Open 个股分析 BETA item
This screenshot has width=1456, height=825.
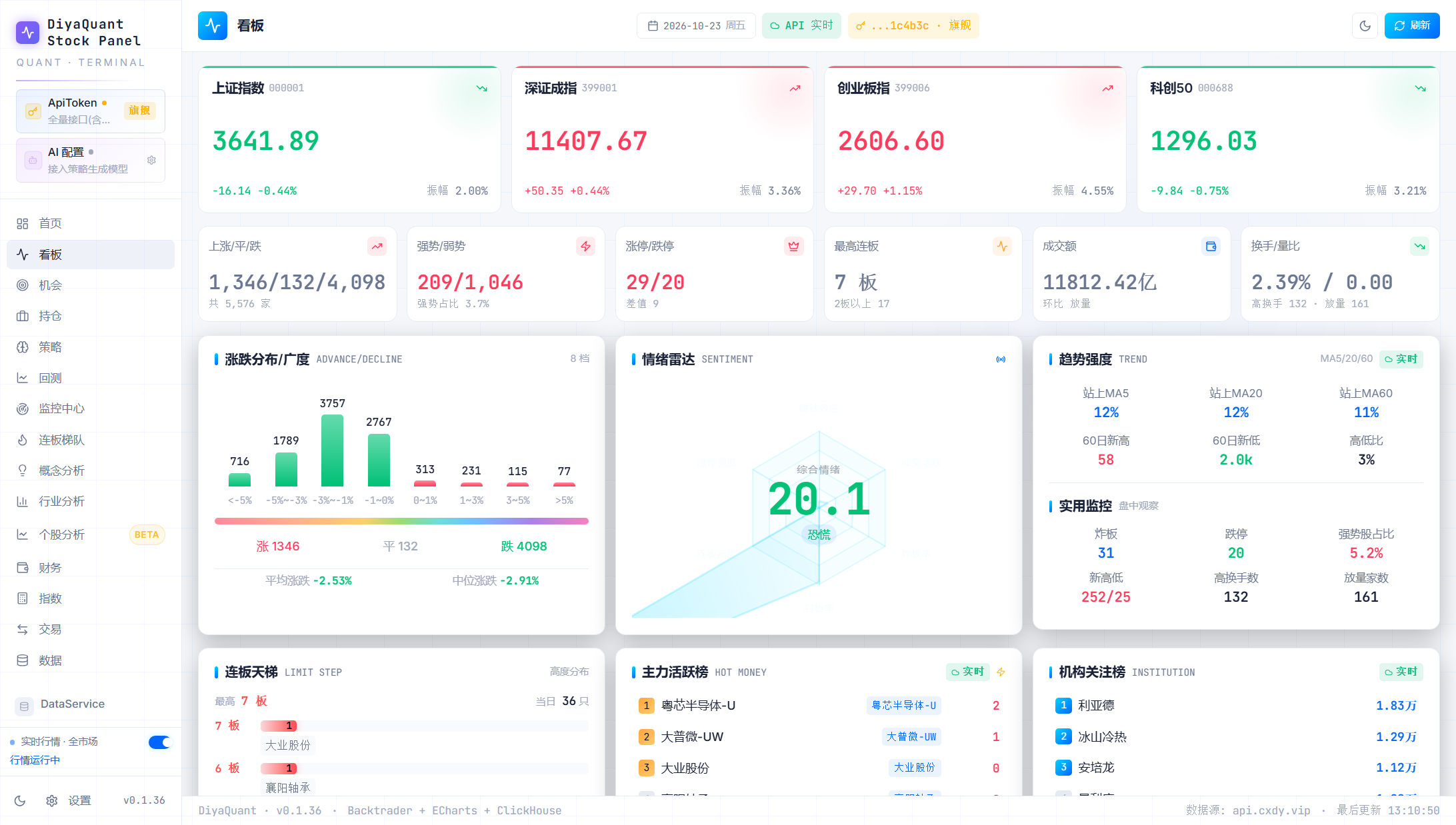[x=91, y=534]
